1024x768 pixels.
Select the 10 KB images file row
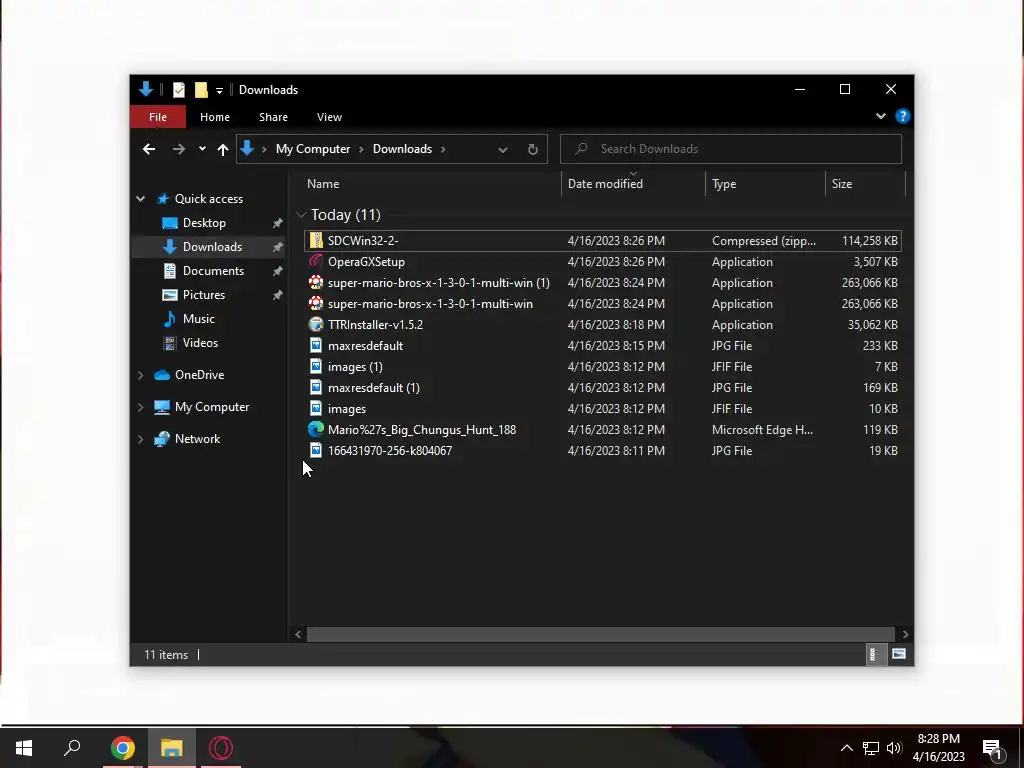click(x=602, y=408)
